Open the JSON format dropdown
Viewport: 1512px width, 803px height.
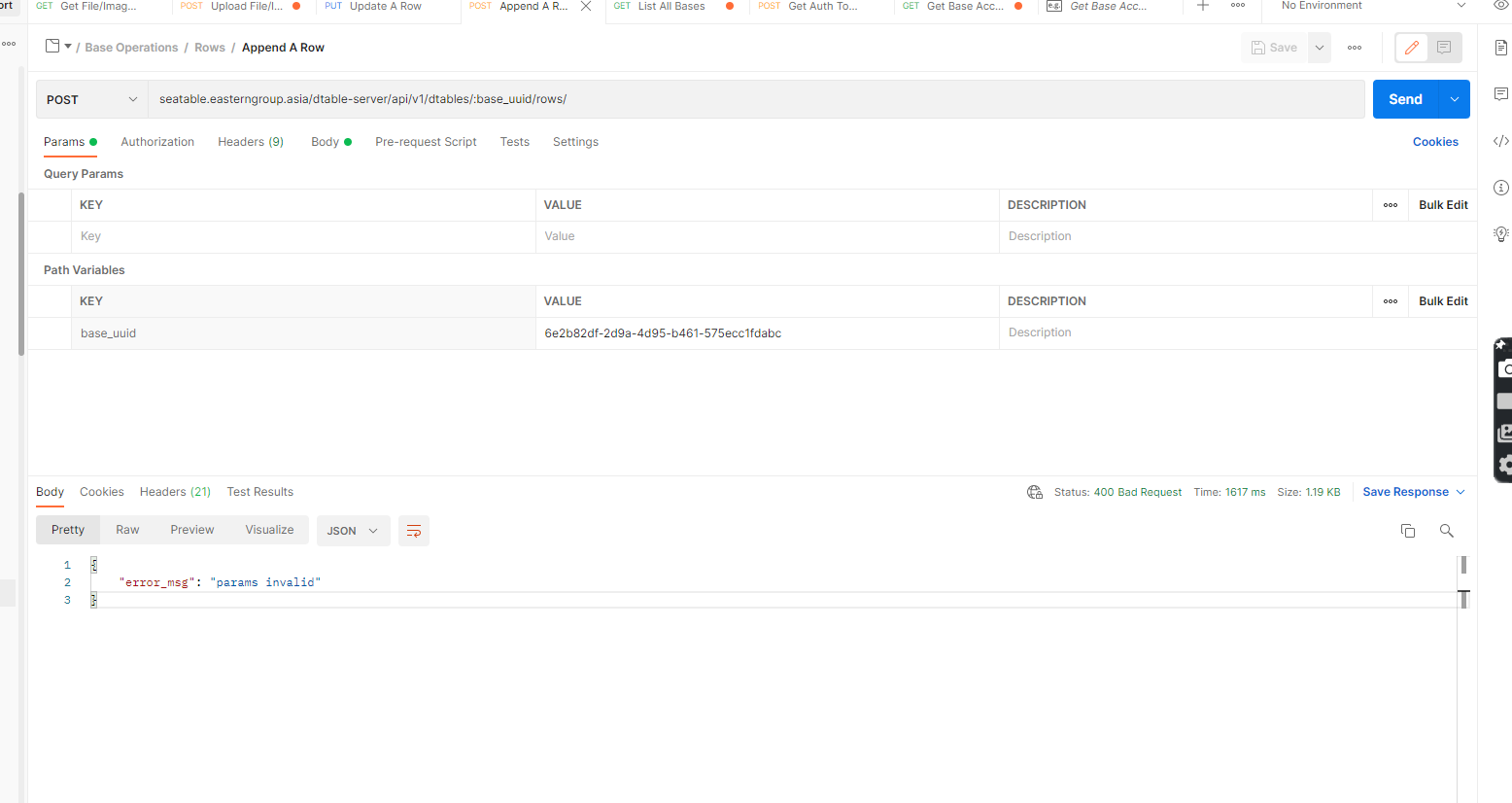pyautogui.click(x=352, y=531)
